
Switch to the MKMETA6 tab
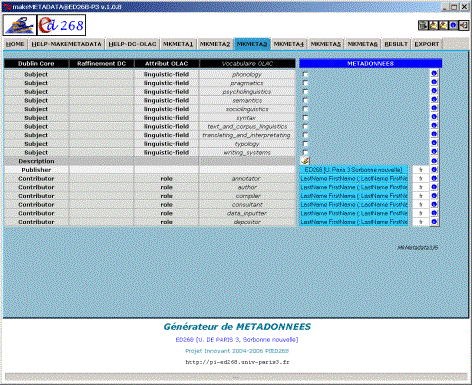pos(362,44)
